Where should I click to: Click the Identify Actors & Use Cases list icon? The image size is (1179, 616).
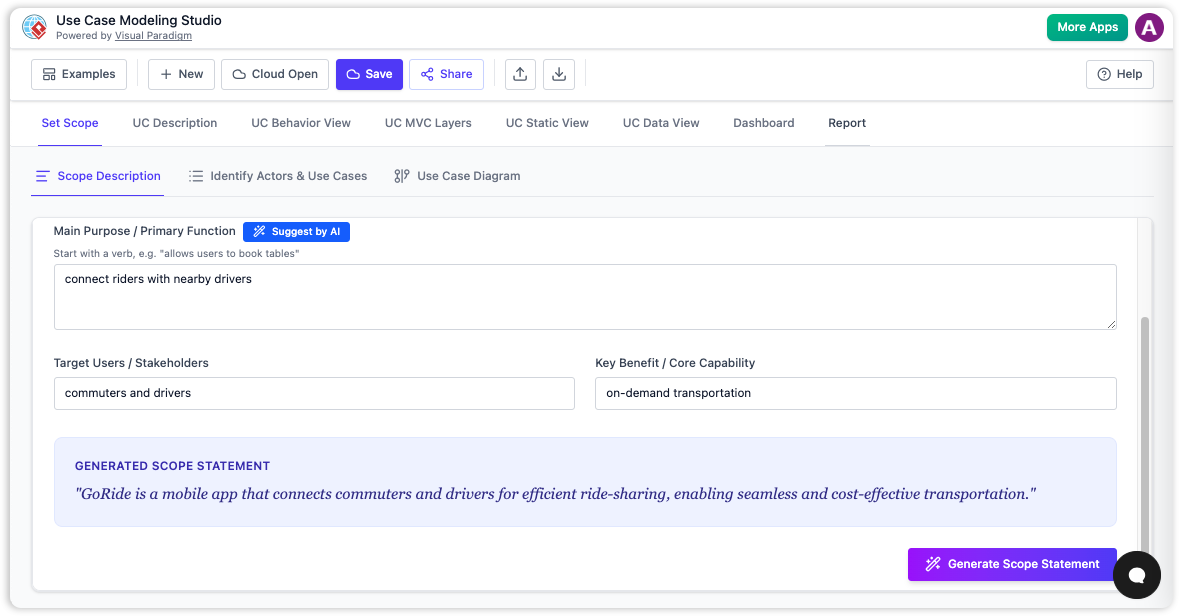tap(195, 175)
